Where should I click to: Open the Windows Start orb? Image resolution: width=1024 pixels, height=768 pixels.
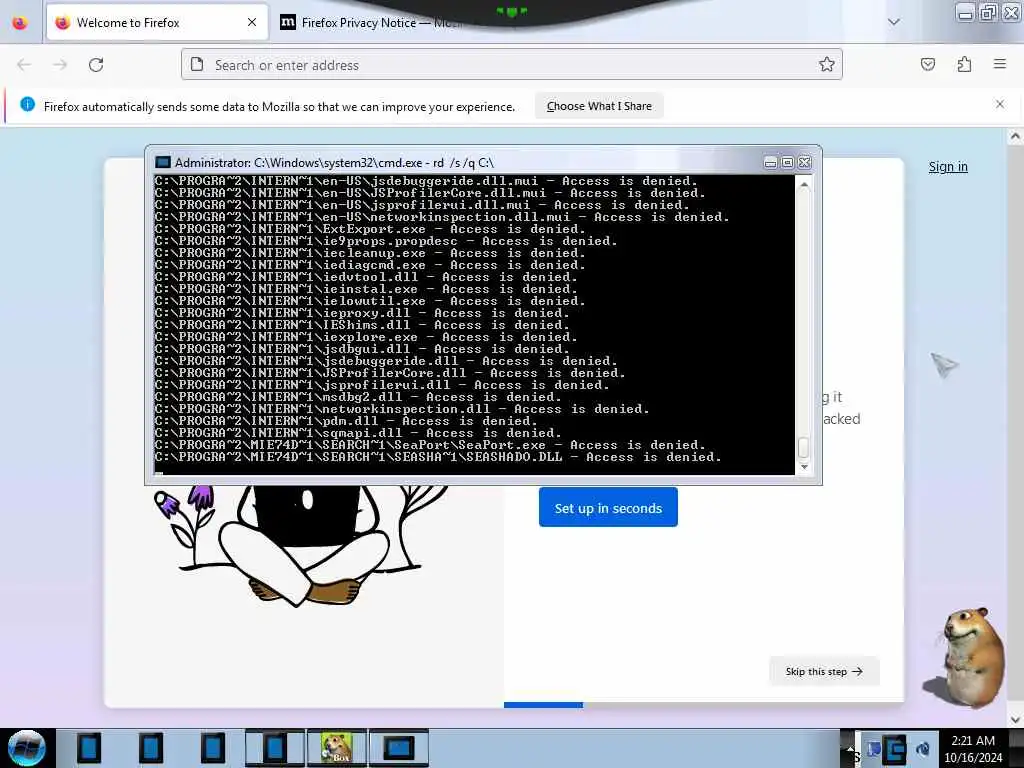pyautogui.click(x=27, y=748)
